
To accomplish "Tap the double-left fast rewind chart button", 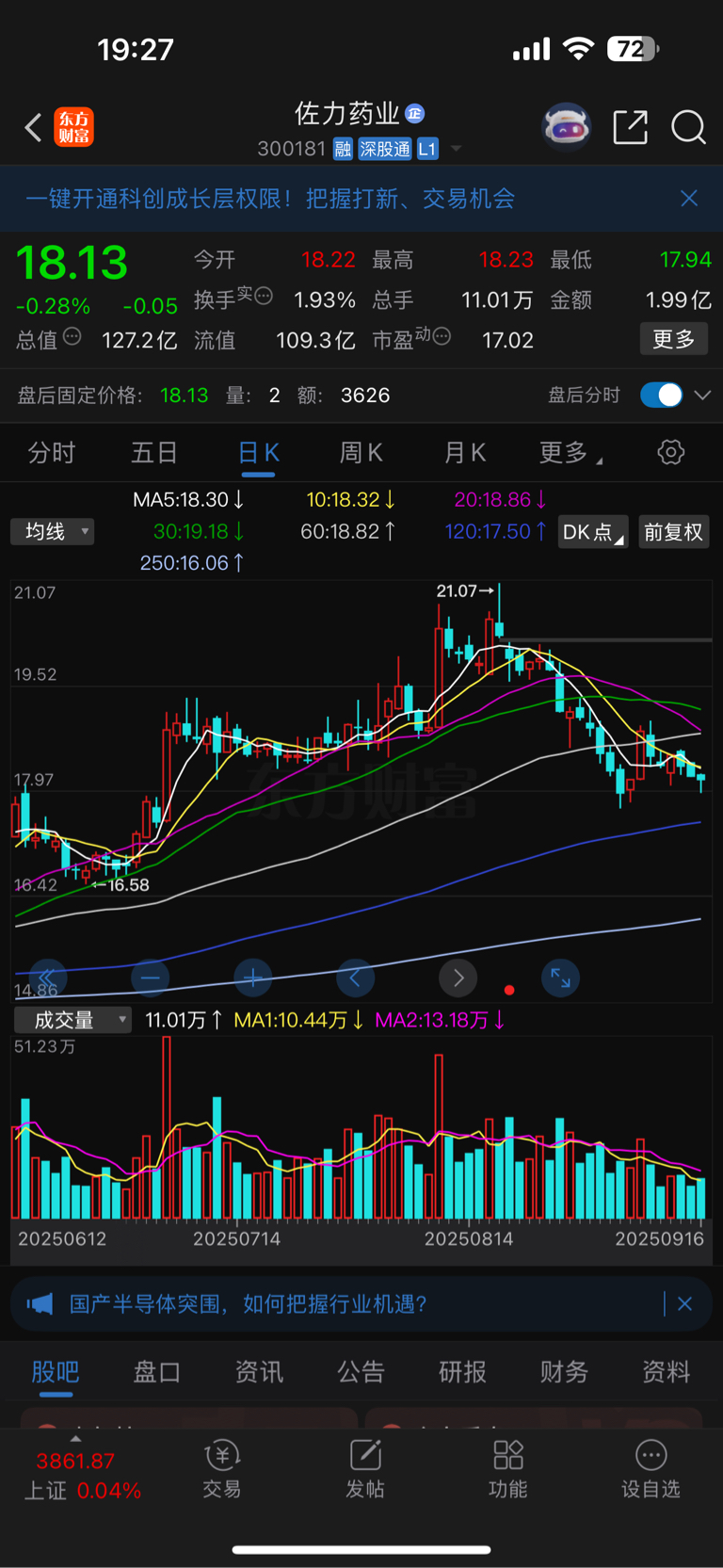I will click(47, 978).
